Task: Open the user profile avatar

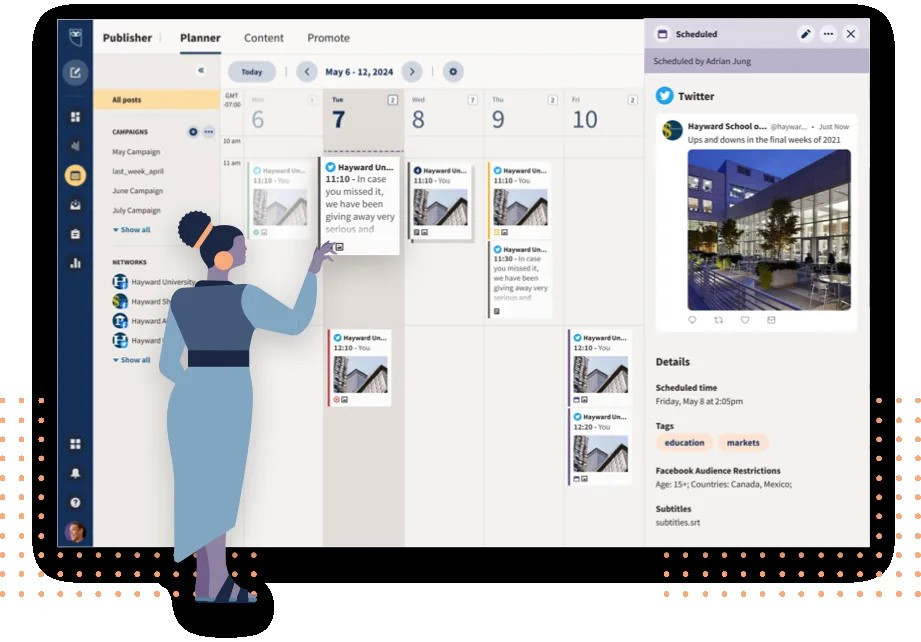Action: coord(75,532)
